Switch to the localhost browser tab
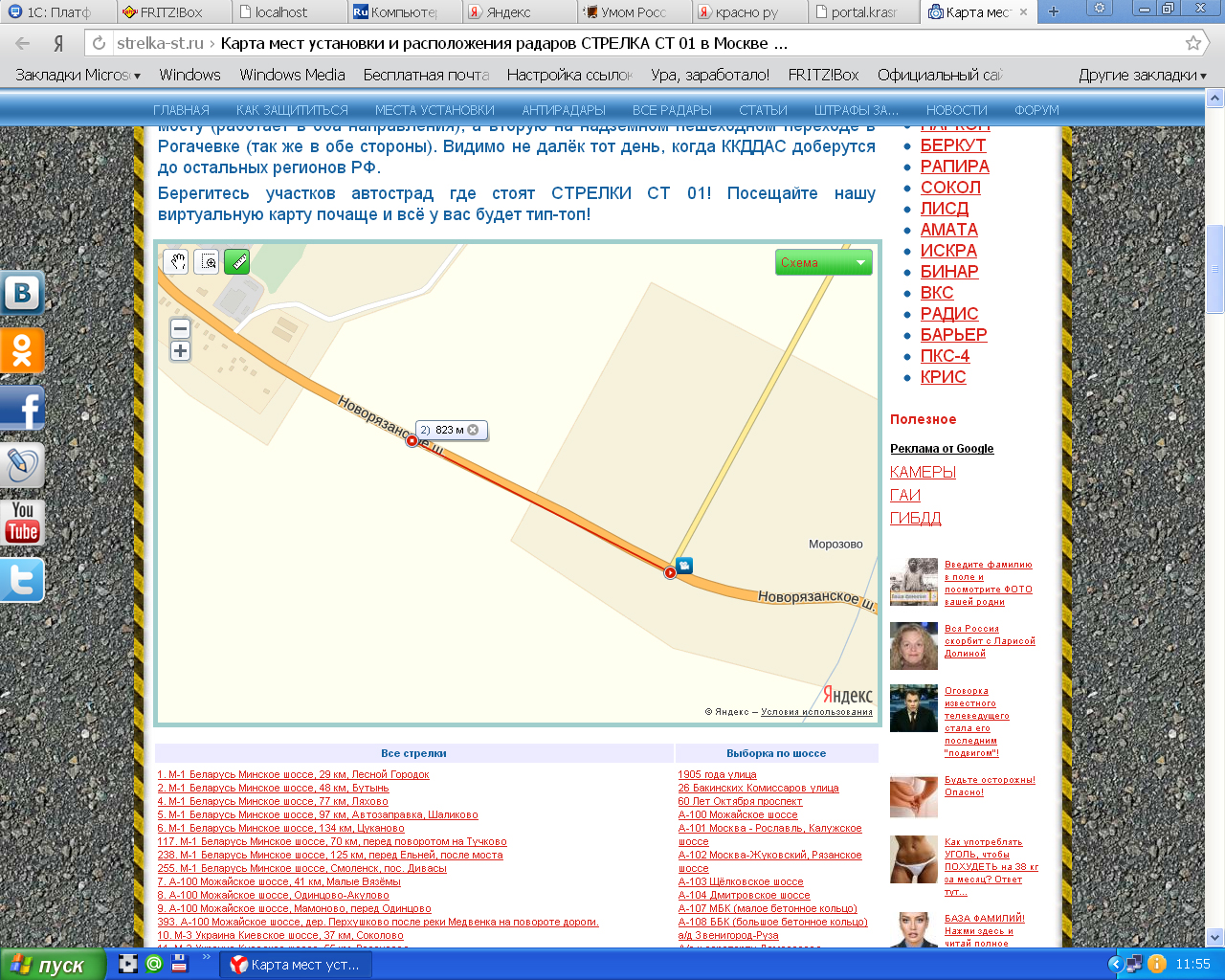The width and height of the screenshot is (1225, 980). tap(288, 11)
